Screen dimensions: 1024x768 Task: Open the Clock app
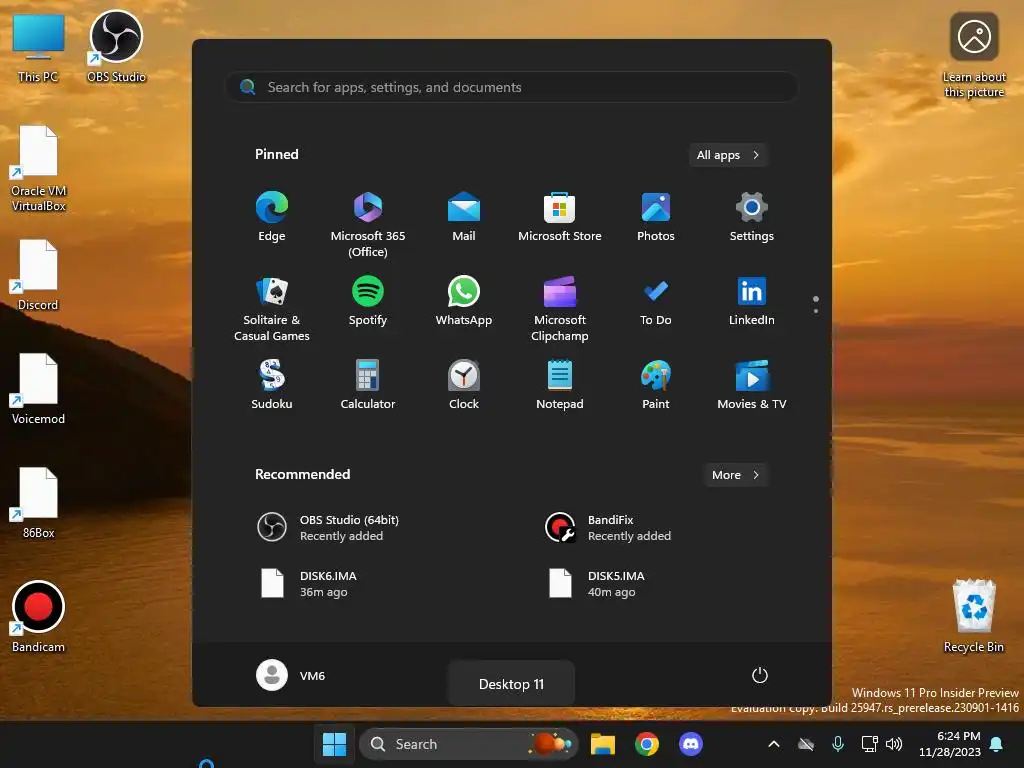coord(464,385)
